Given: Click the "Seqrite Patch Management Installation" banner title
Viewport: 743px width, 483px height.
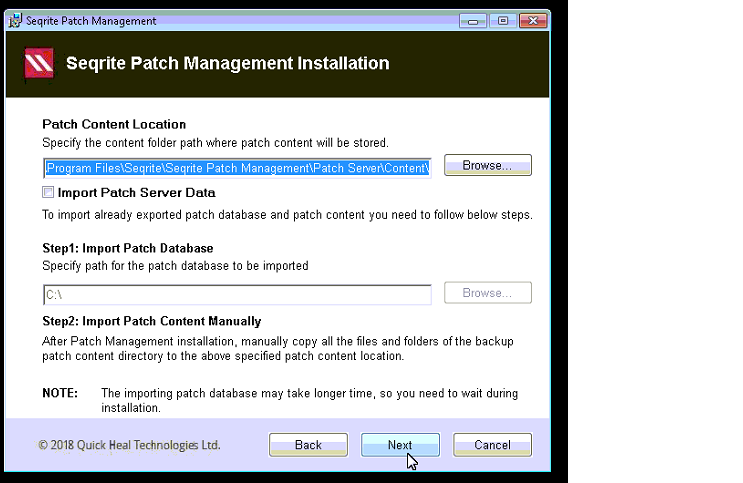Looking at the screenshot, I should tap(227, 63).
